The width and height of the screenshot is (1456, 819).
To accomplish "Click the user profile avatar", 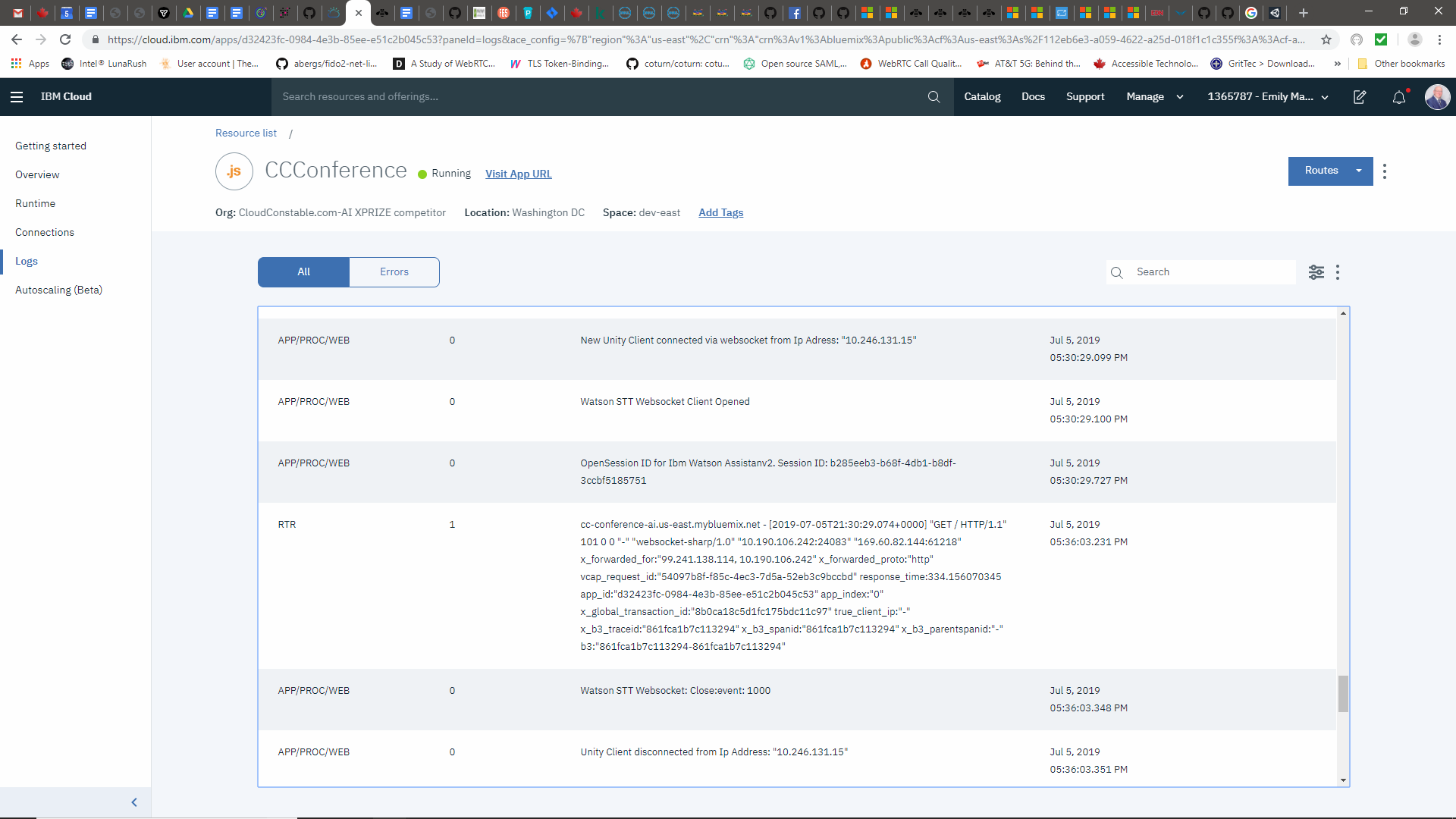I will [1439, 96].
